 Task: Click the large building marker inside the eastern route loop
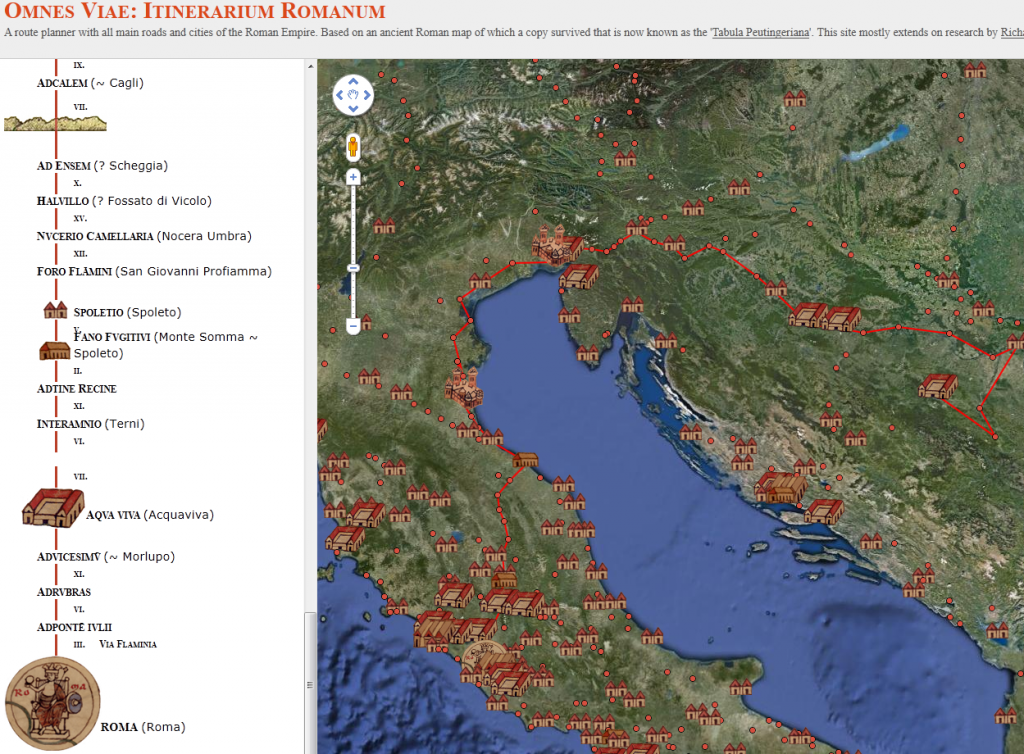[938, 386]
